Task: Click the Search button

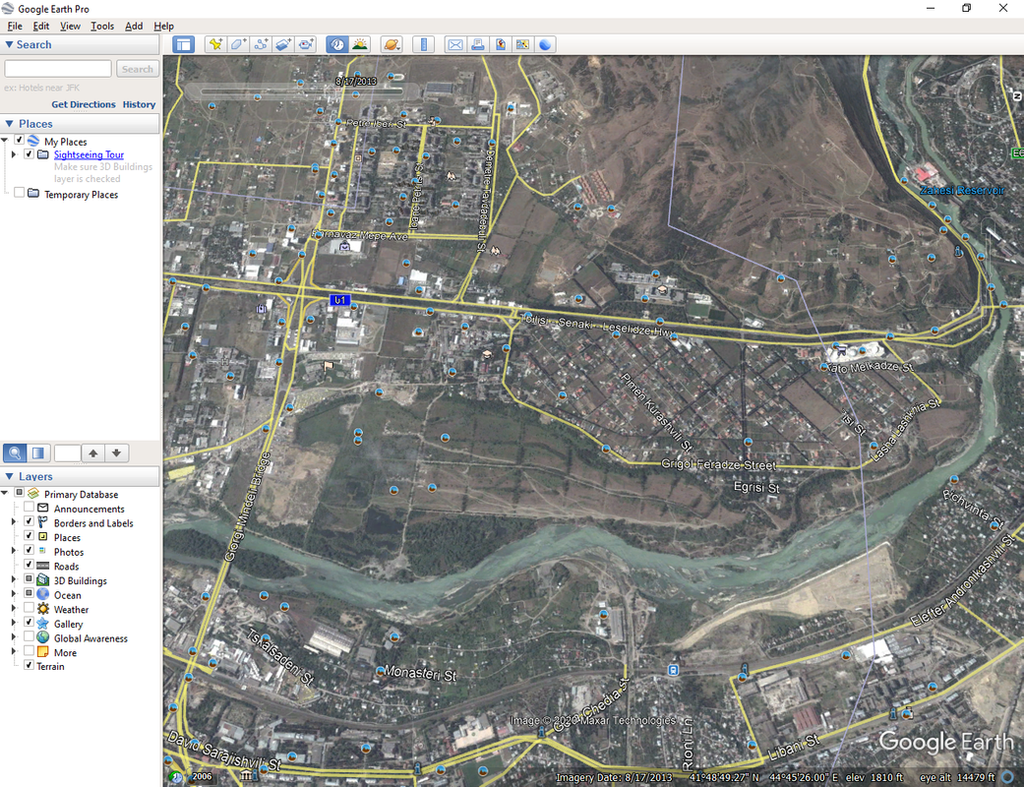Action: 137,69
